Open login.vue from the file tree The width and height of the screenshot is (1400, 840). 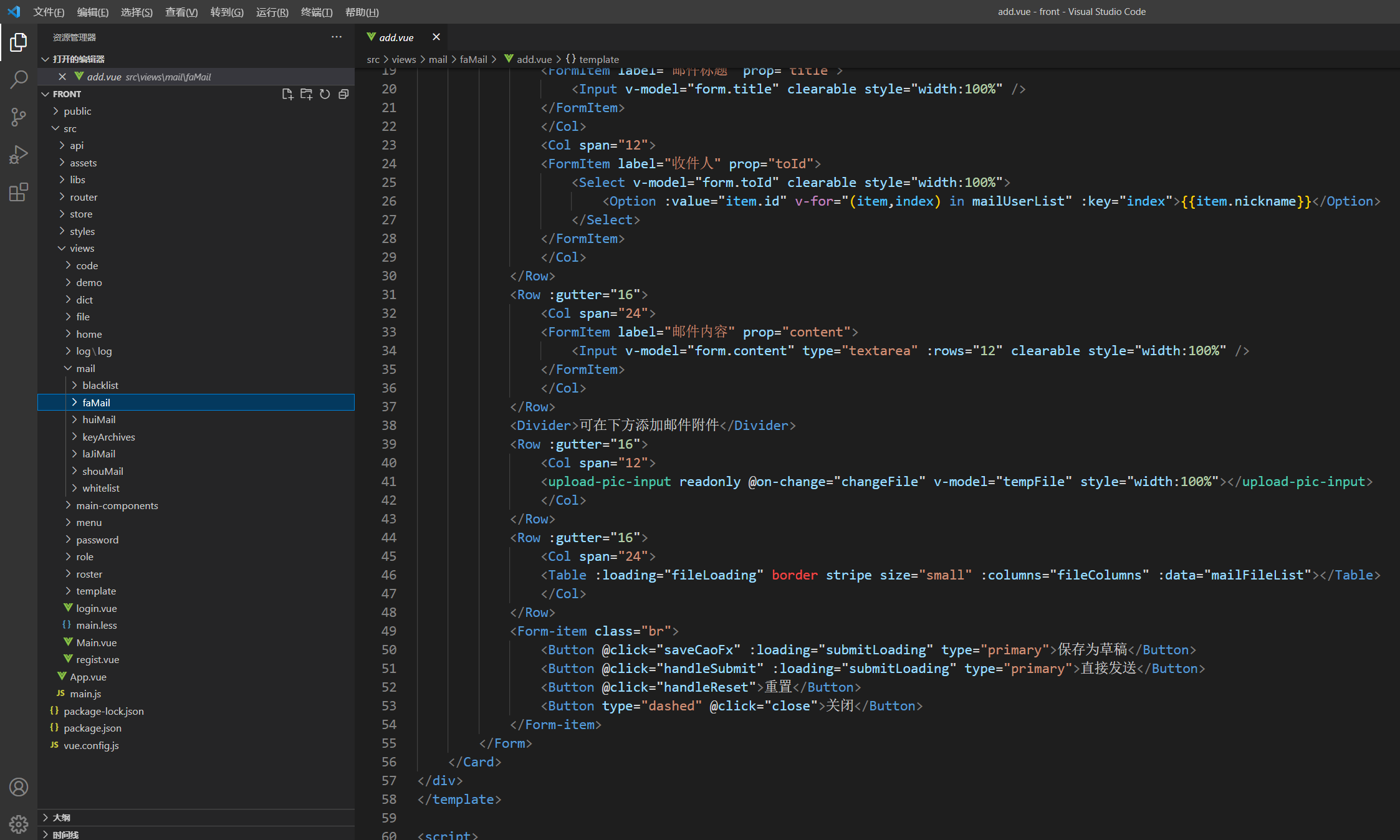point(96,608)
